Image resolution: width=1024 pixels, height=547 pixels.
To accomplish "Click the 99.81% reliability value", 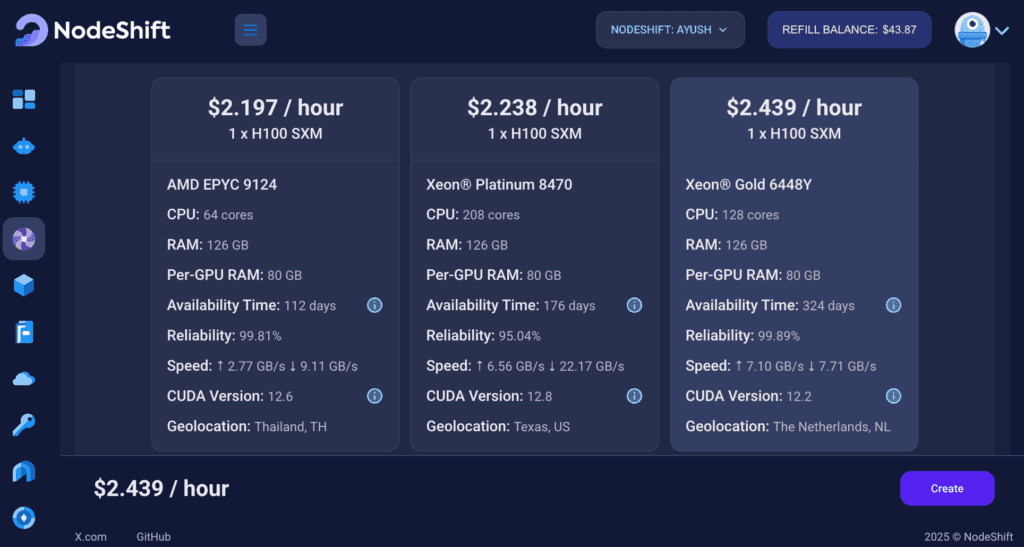I will coord(260,336).
